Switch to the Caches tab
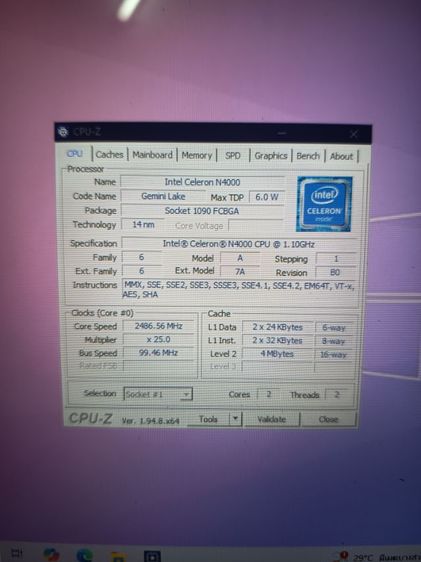This screenshot has width=421, height=562. (x=110, y=154)
